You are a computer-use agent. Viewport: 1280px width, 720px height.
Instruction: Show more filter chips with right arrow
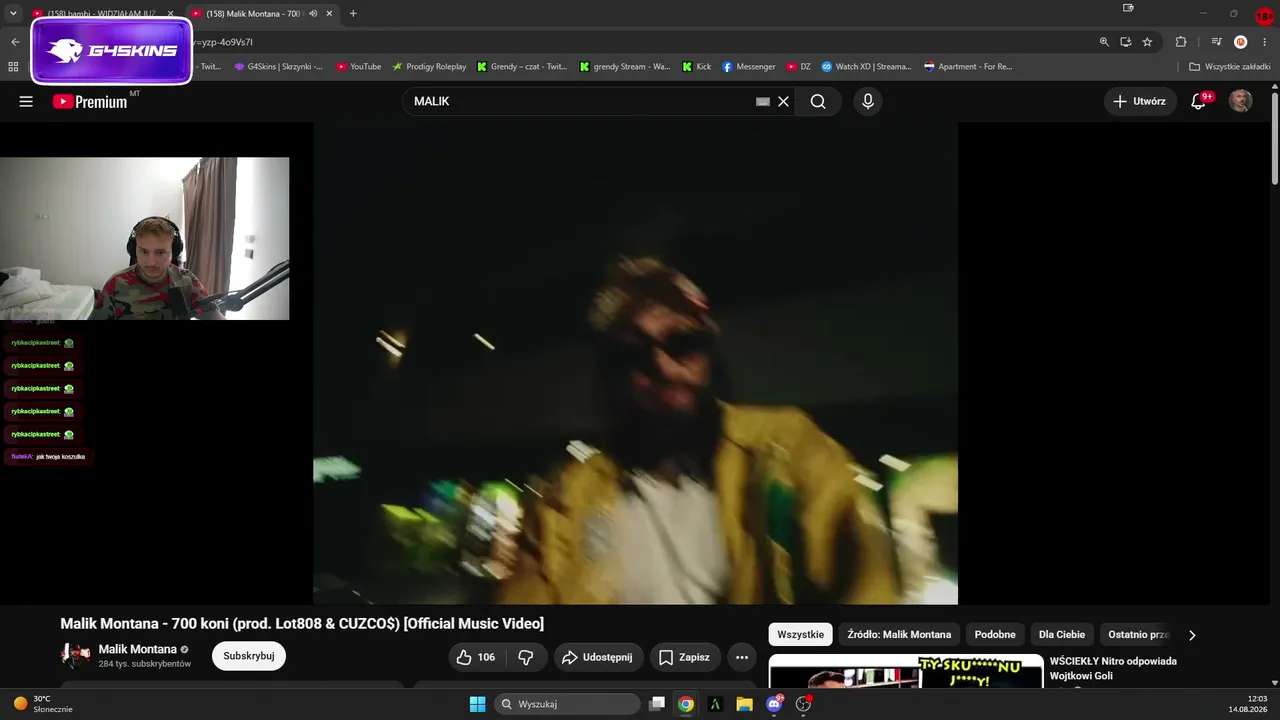[1192, 635]
